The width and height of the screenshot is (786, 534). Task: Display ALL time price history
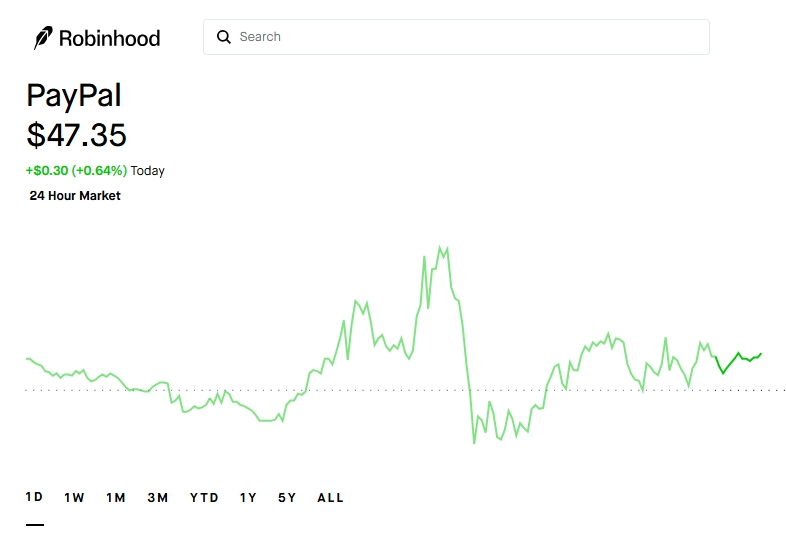point(330,497)
